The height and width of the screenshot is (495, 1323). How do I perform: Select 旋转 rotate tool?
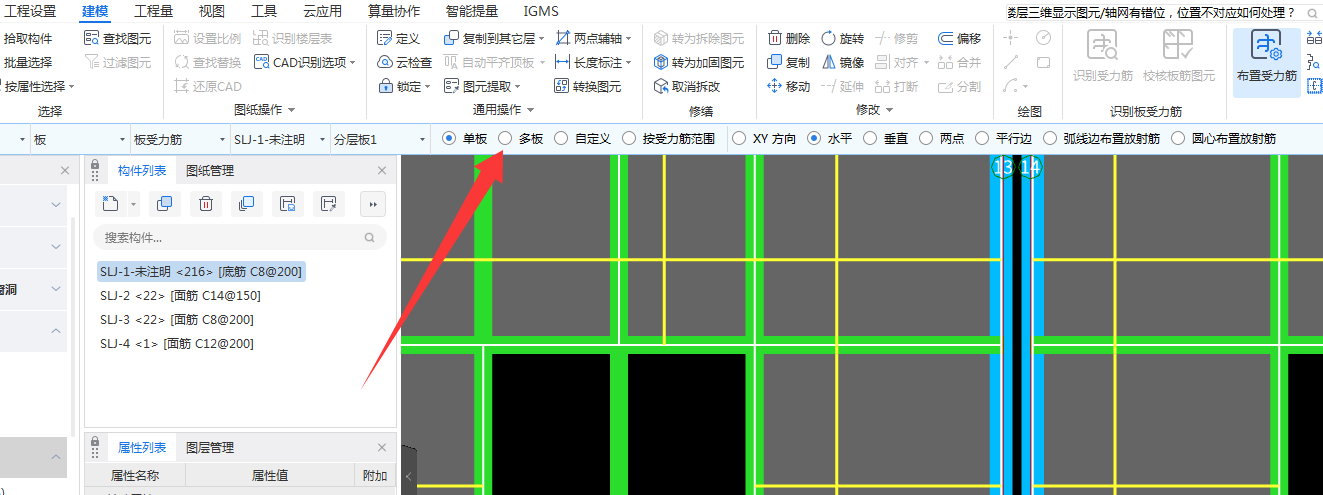click(x=842, y=38)
